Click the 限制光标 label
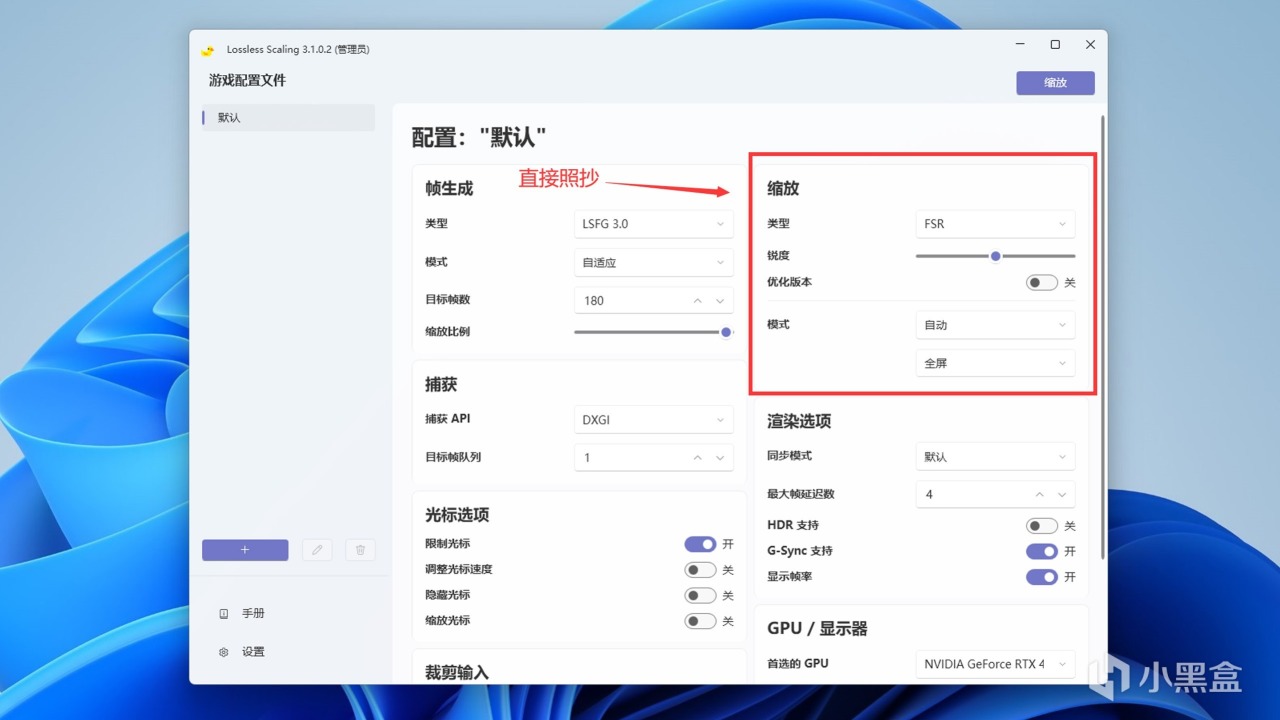 point(447,544)
